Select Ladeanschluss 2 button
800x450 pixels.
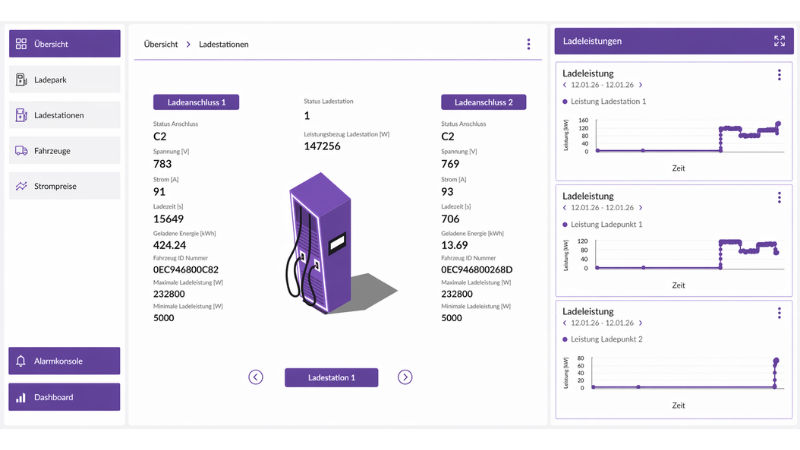click(483, 102)
